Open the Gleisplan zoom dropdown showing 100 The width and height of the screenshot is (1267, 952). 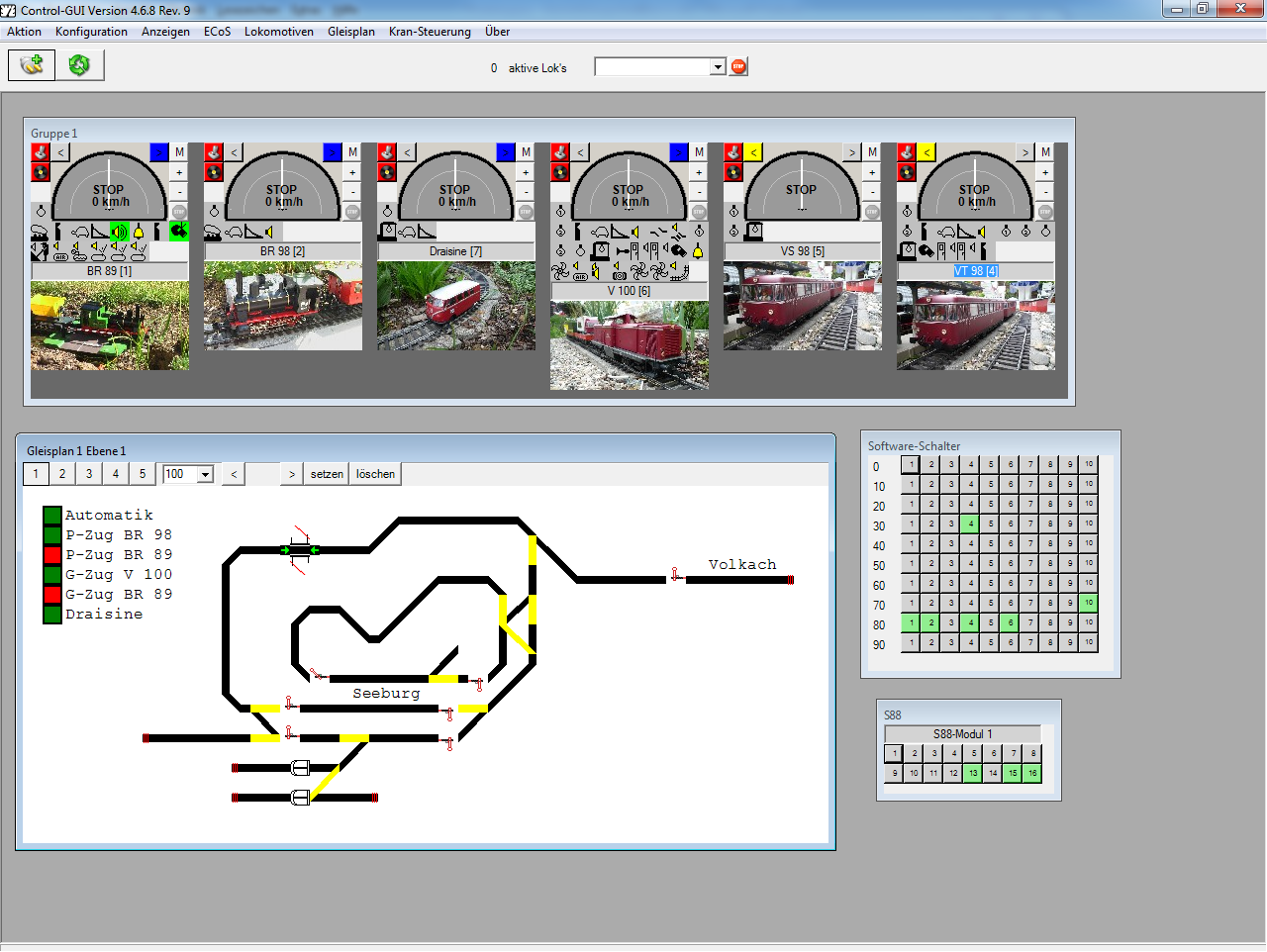click(x=205, y=475)
